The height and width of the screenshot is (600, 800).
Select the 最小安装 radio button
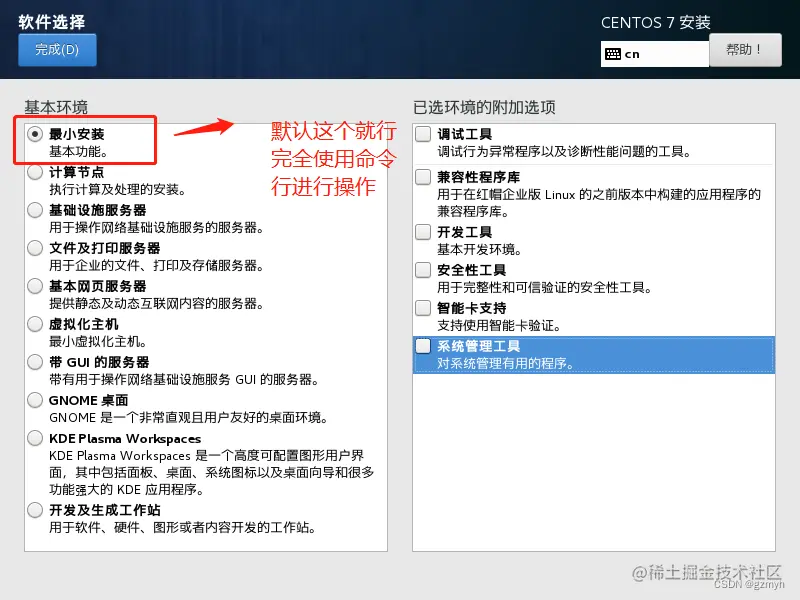[x=35, y=134]
